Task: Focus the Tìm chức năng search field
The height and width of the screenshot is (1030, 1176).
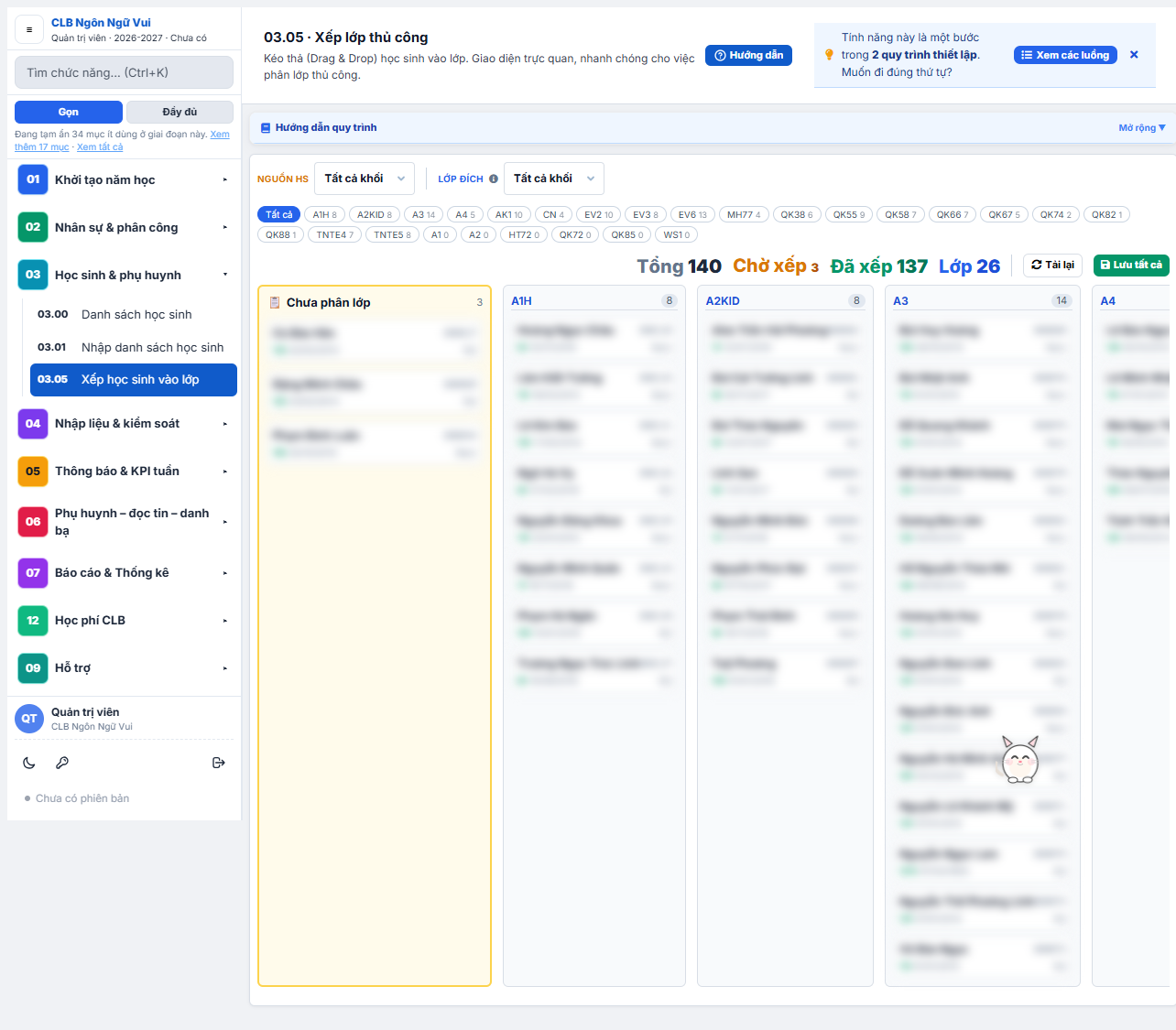Action: point(124,72)
